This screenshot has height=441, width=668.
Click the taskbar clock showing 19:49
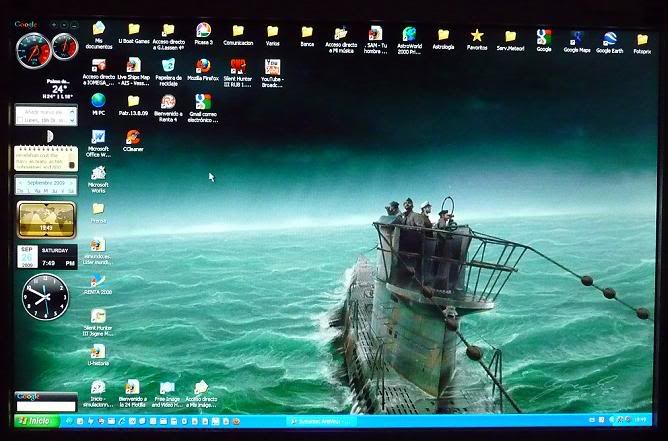pos(639,420)
